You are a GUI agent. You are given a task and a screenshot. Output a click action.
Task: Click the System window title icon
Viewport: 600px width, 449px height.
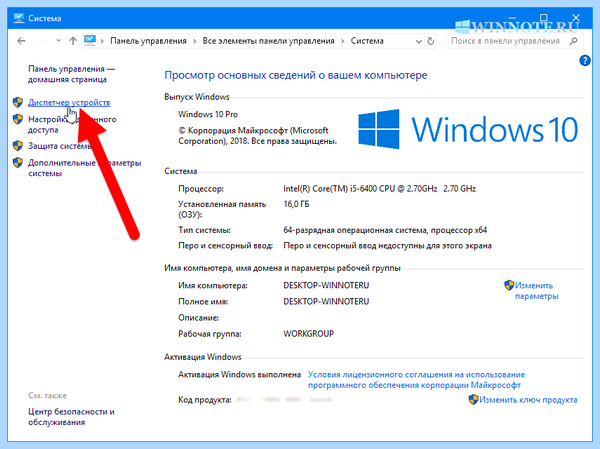19,18
